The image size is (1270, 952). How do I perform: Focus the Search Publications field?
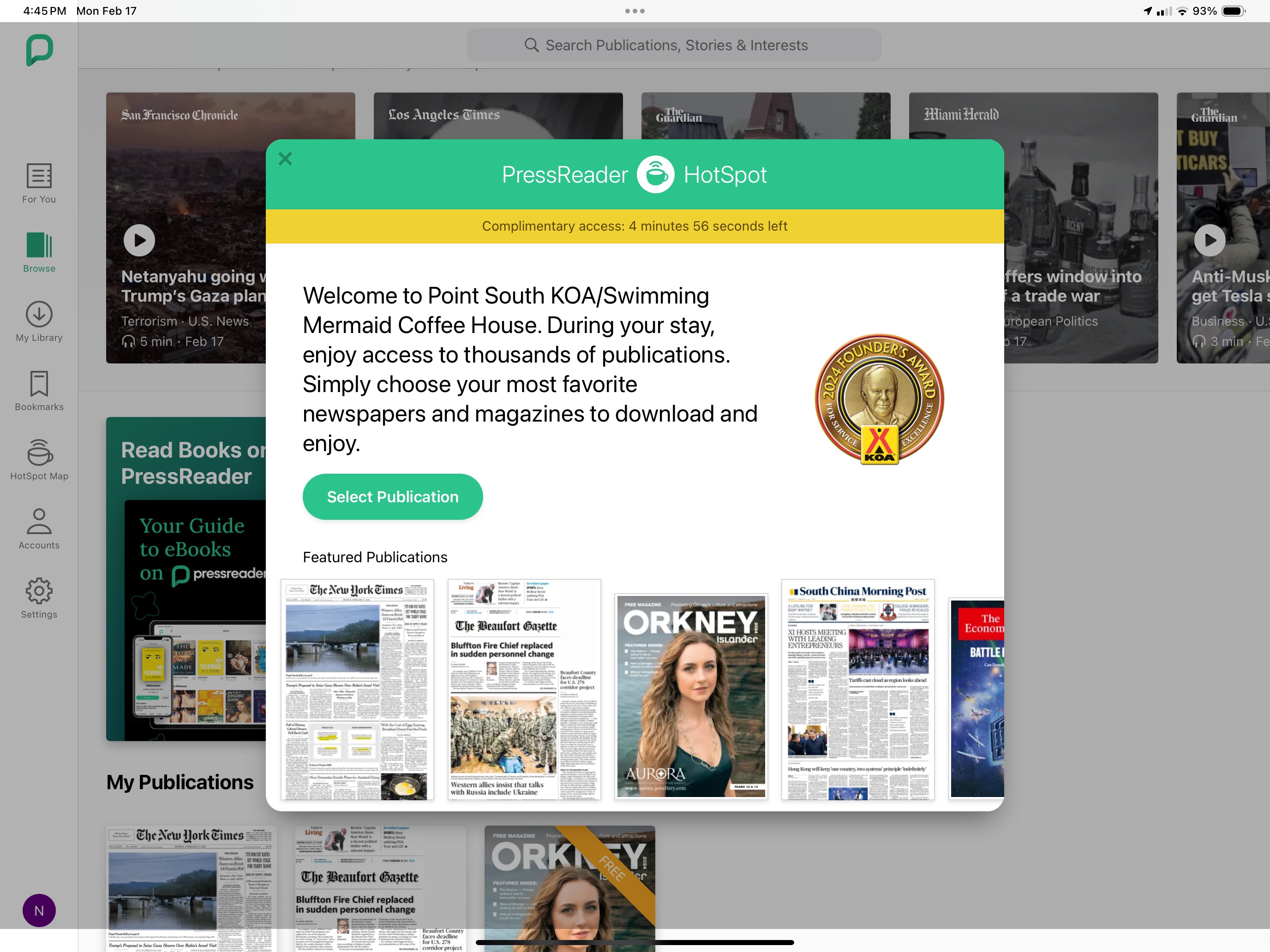click(674, 45)
